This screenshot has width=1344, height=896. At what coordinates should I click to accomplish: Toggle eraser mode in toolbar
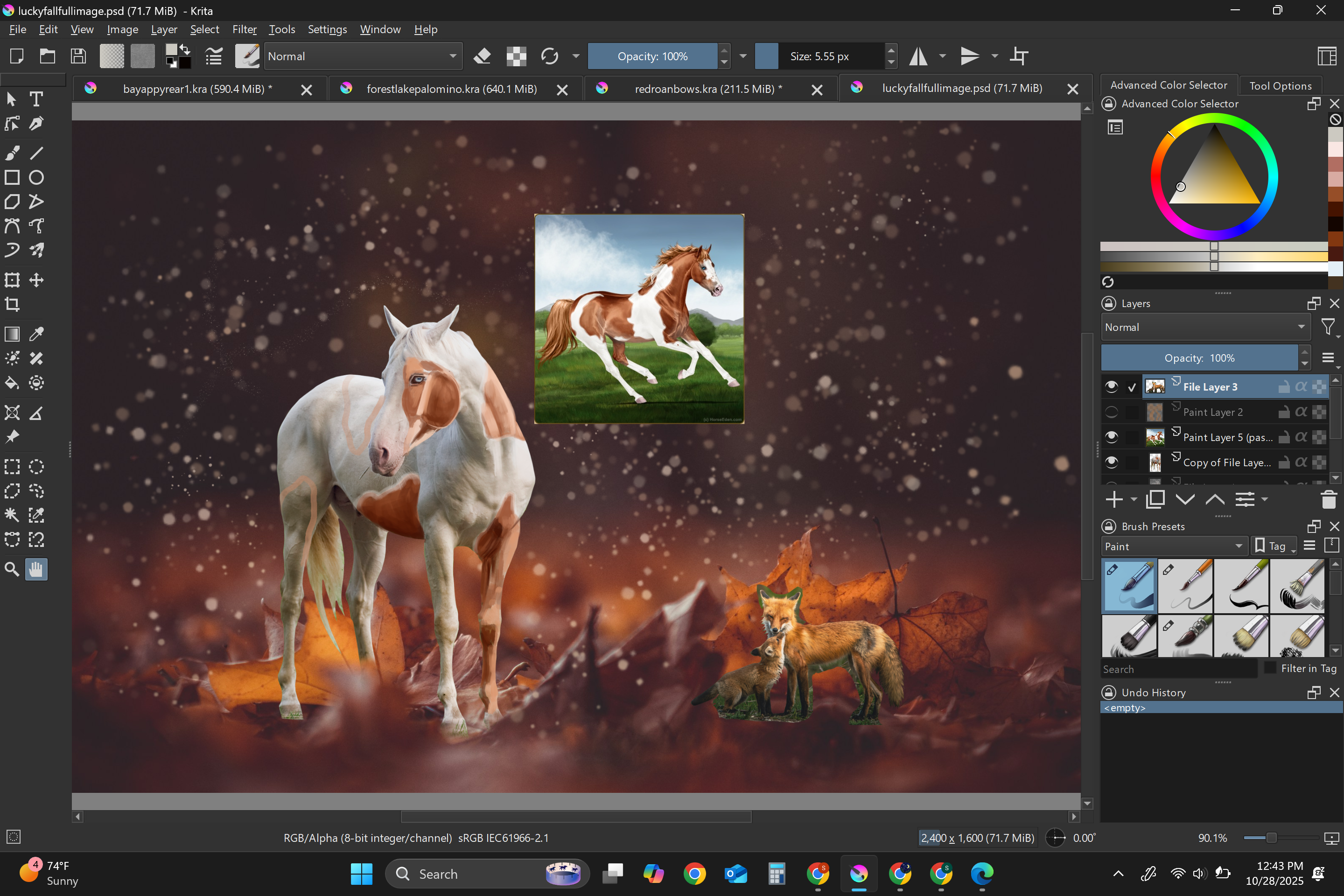482,56
